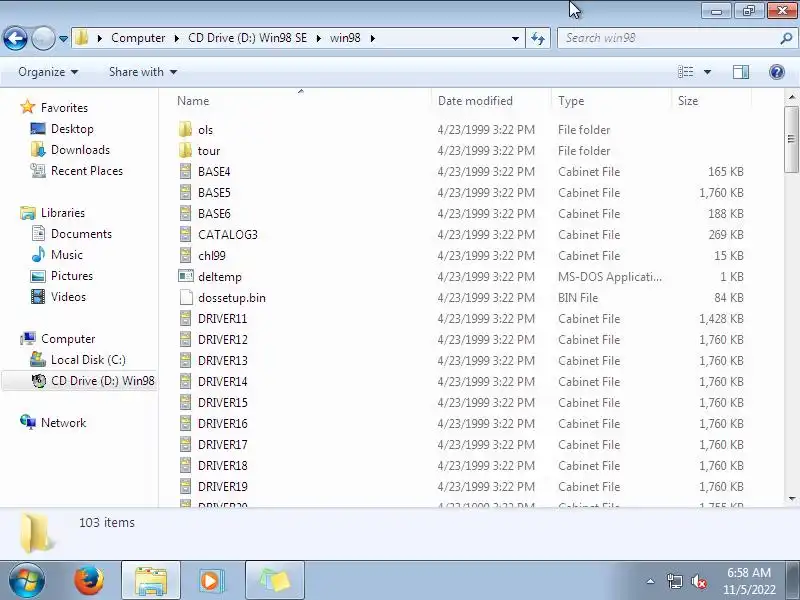Open the Share with menu
The width and height of the screenshot is (800, 600).
(x=143, y=72)
